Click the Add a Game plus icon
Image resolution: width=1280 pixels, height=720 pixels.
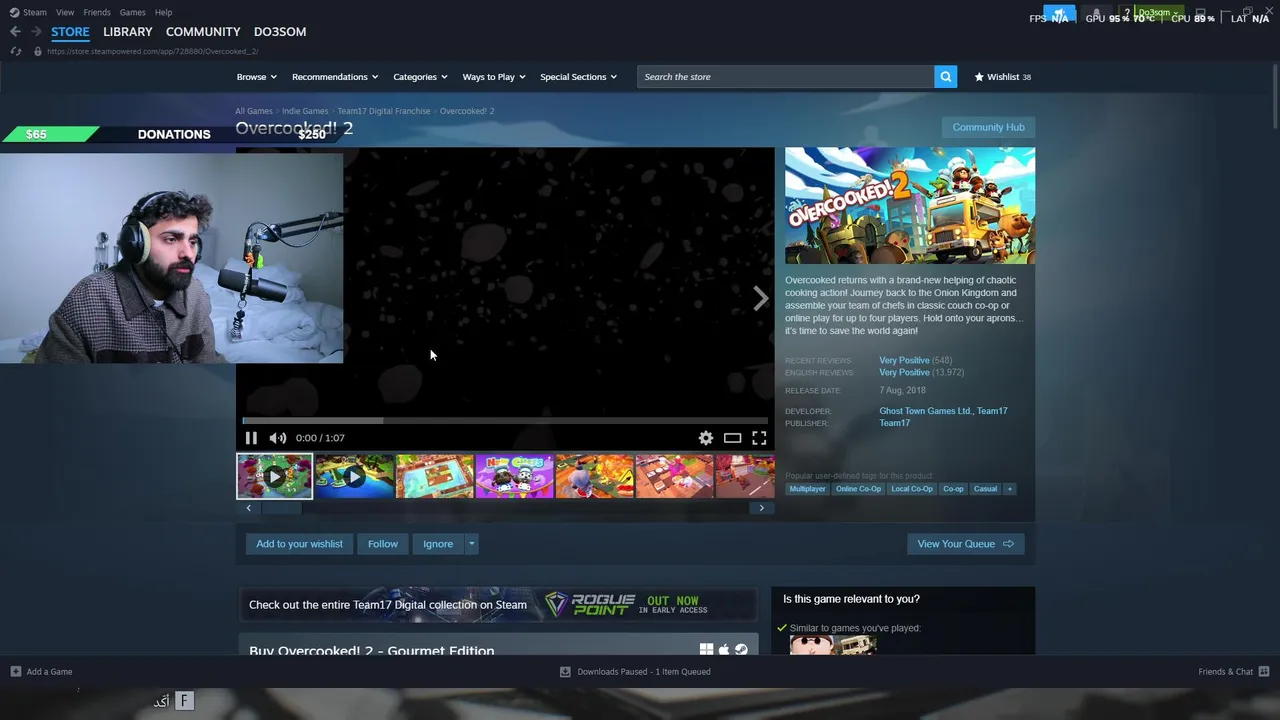coord(15,672)
